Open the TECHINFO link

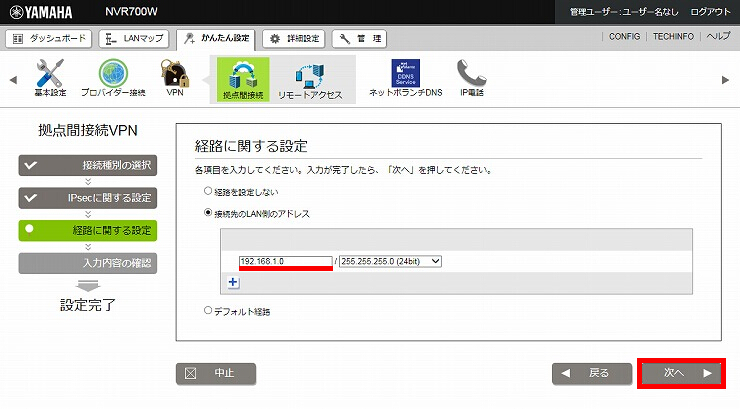coord(673,36)
